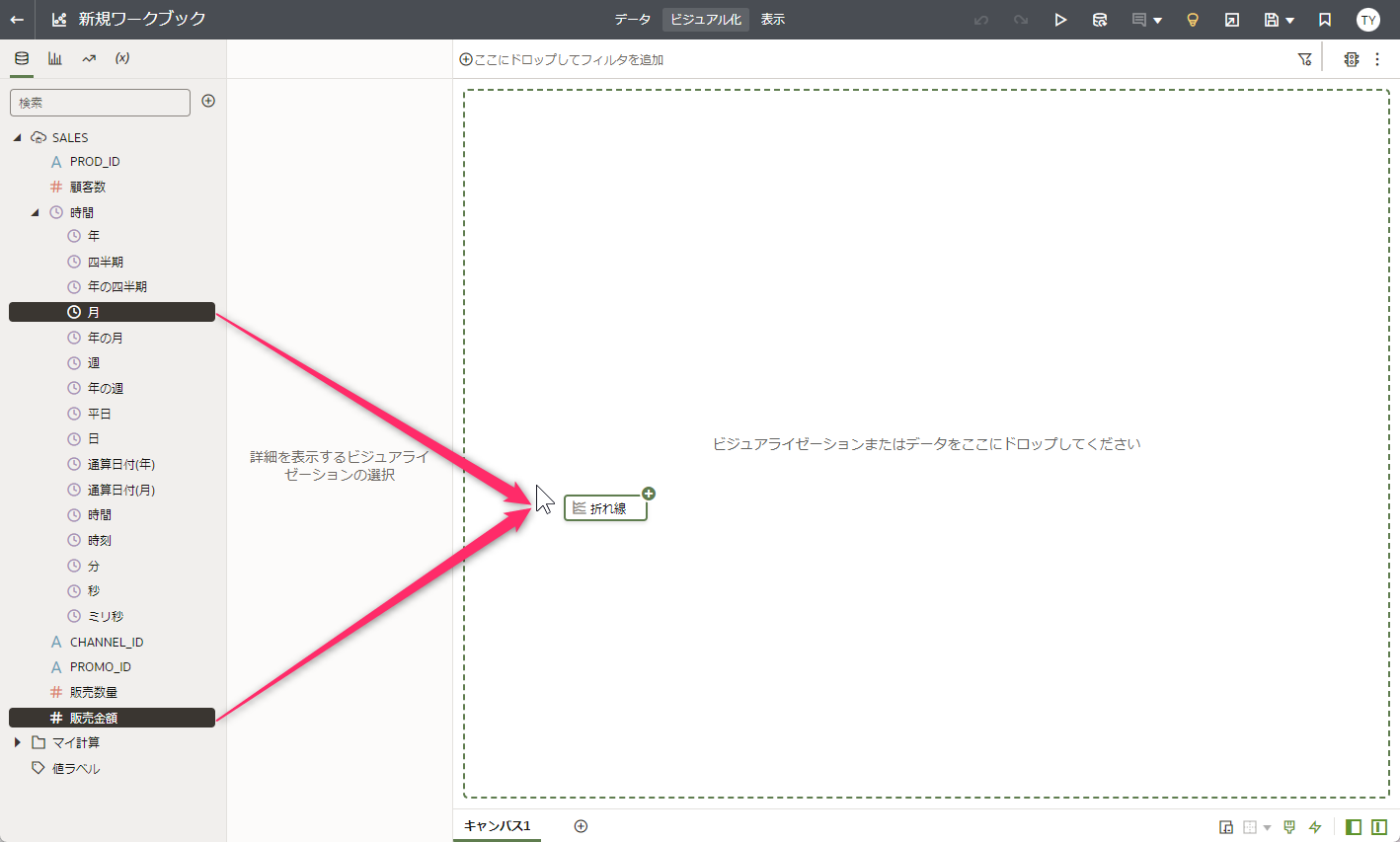Switch to the 表示 tab

pyautogui.click(x=773, y=20)
